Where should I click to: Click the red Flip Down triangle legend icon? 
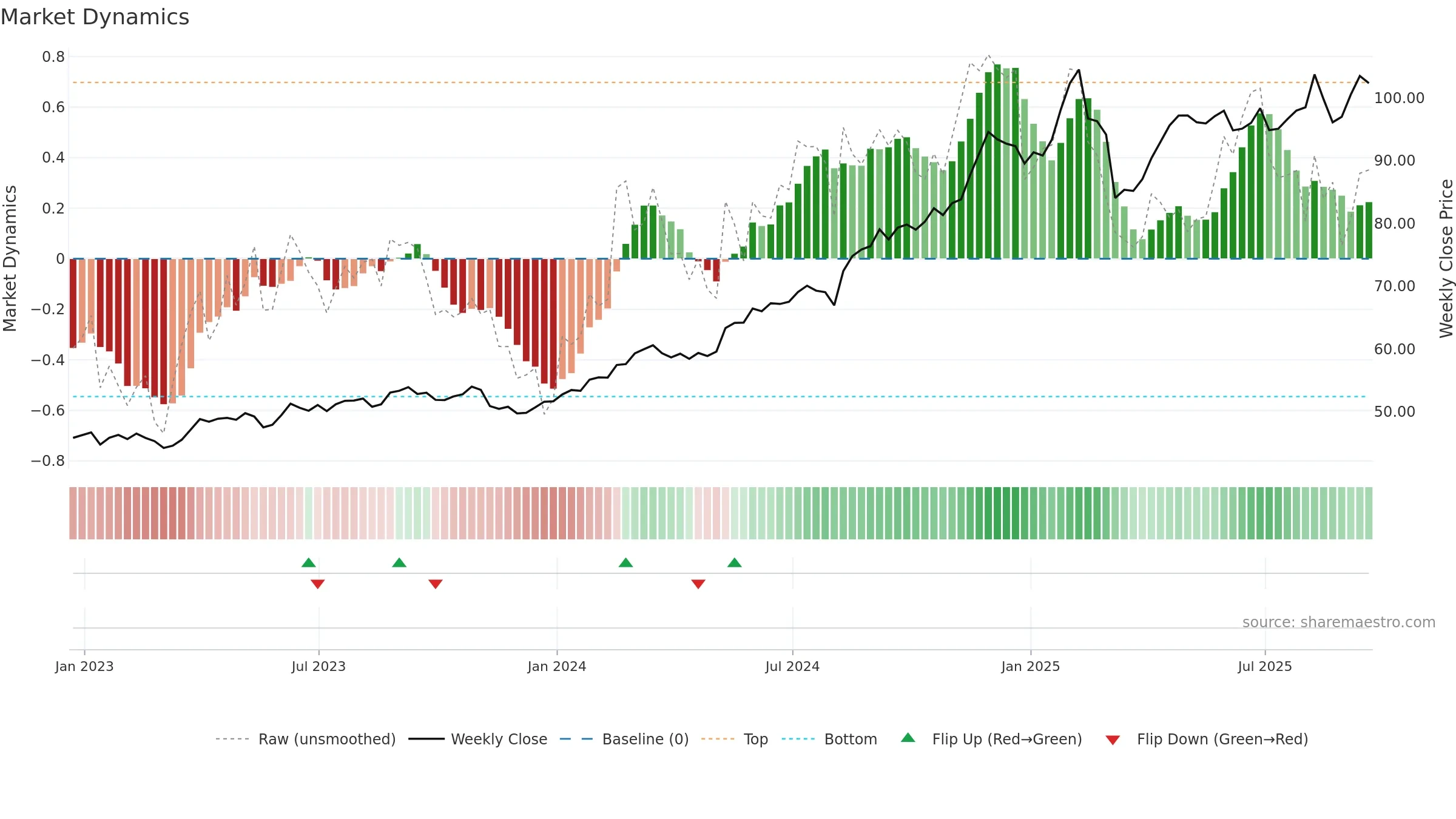[x=1113, y=740]
